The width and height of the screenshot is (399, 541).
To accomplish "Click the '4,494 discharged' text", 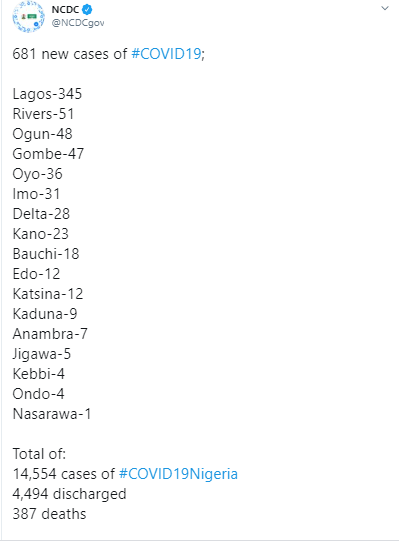I will pos(69,494).
